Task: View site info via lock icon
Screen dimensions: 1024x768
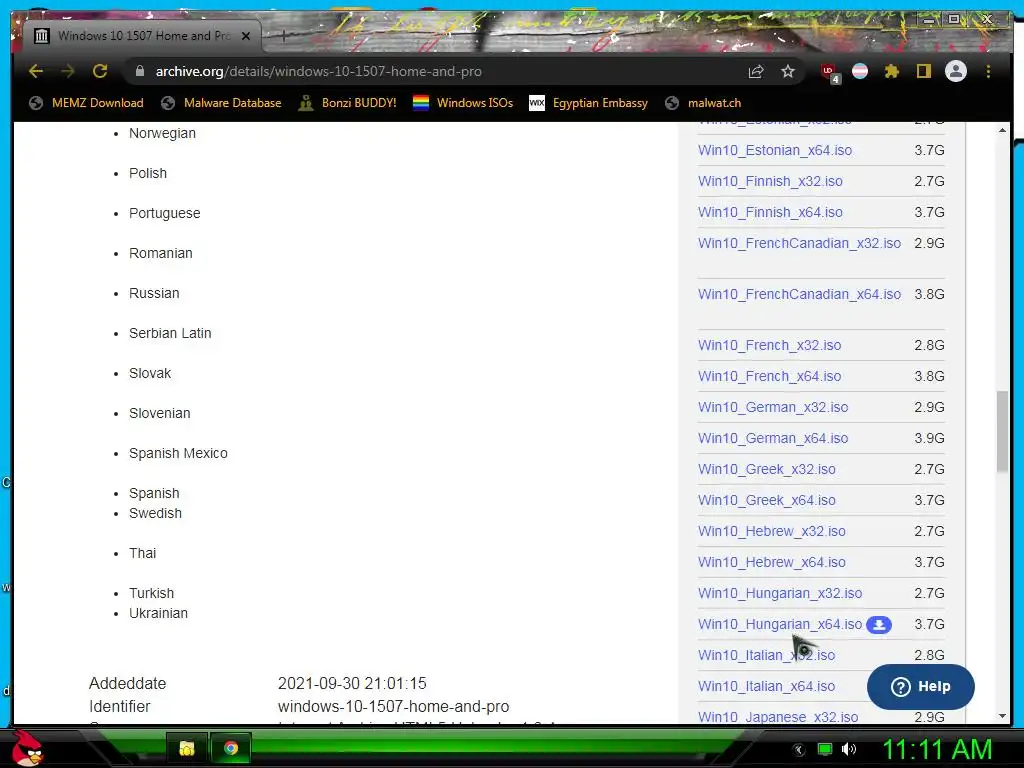Action: (139, 71)
